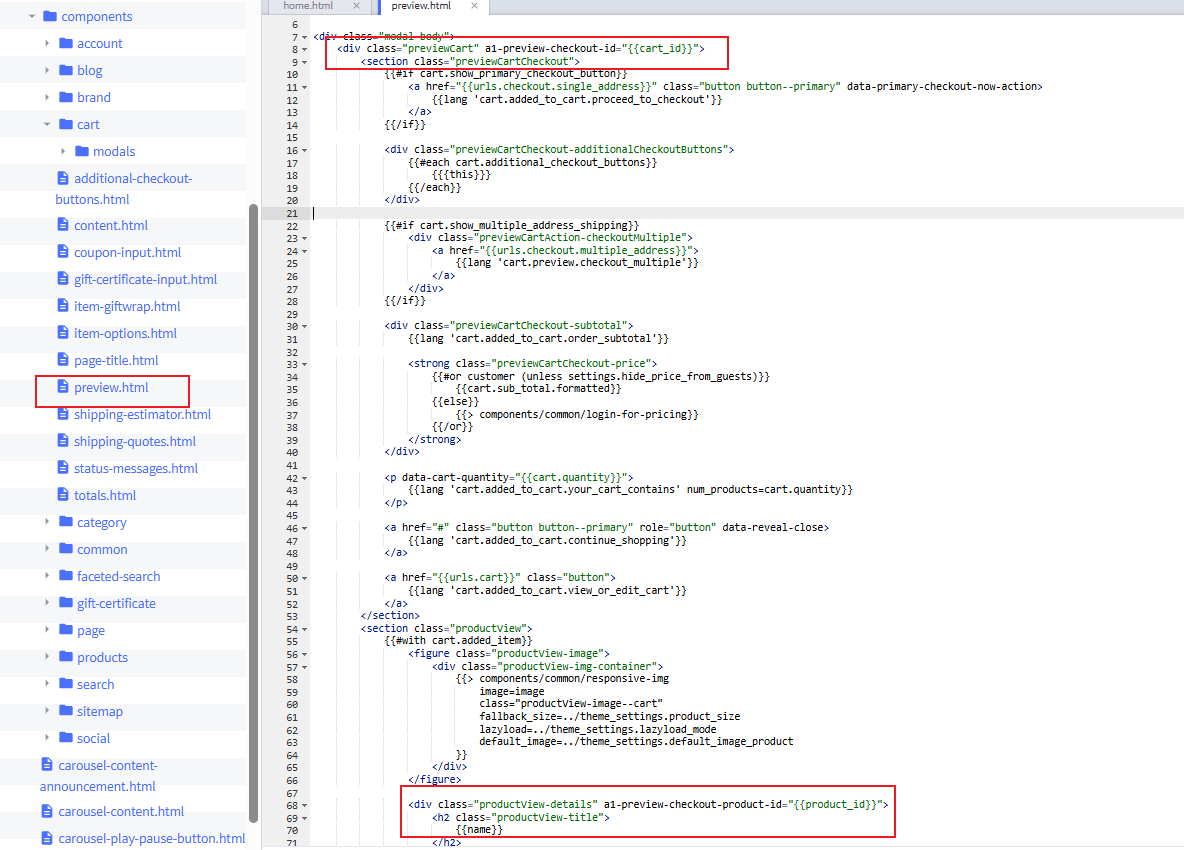
Task: Click the gift-certificate folder icon
Action: click(x=66, y=602)
